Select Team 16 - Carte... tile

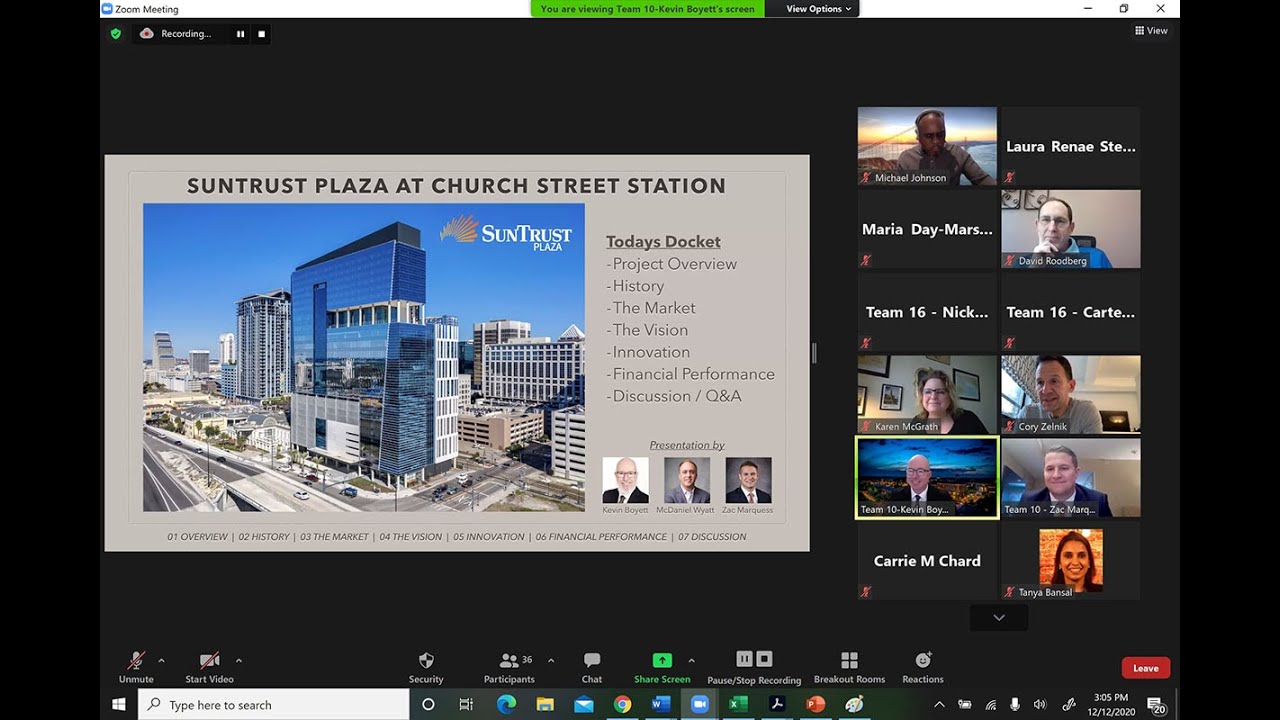point(1071,312)
